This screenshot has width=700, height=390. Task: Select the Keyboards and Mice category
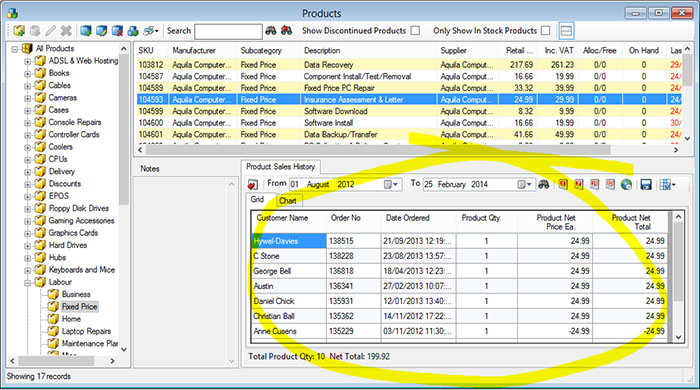click(82, 270)
